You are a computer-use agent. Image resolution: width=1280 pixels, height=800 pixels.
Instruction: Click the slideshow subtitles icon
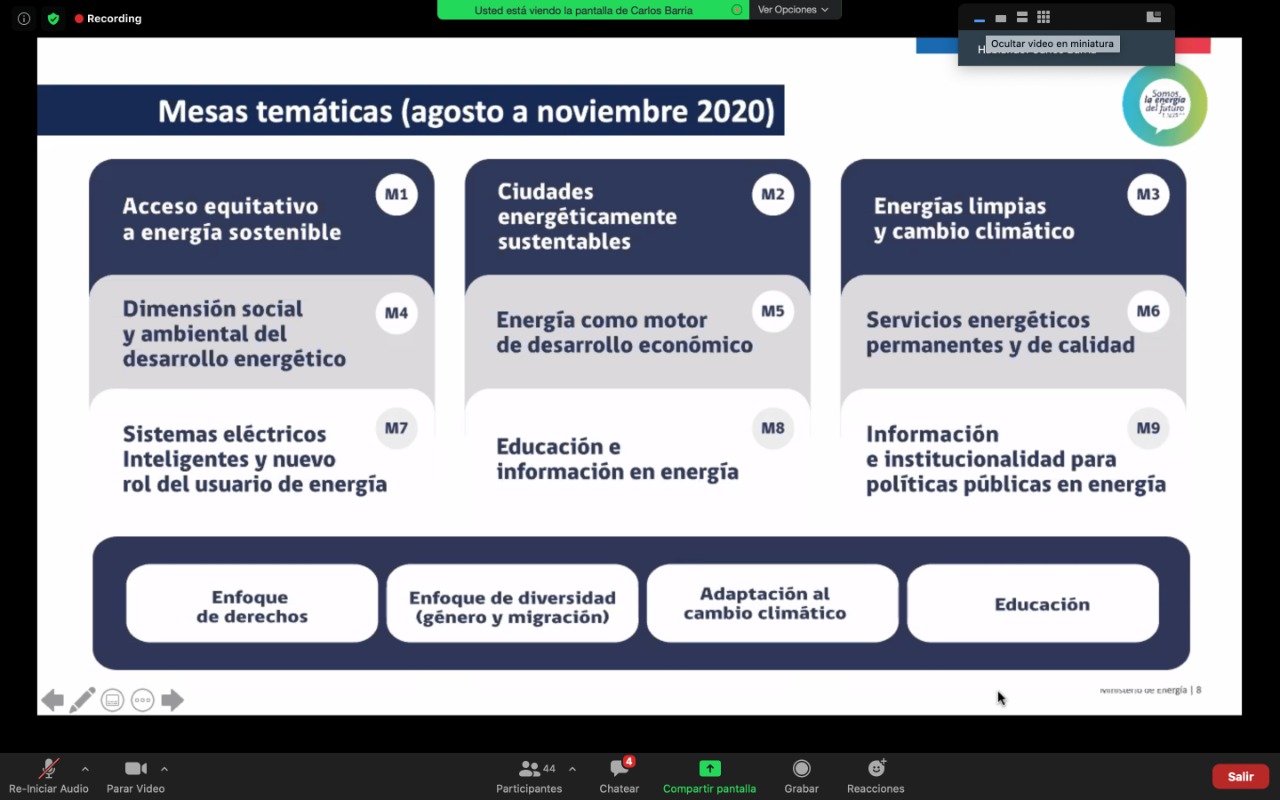[x=112, y=700]
